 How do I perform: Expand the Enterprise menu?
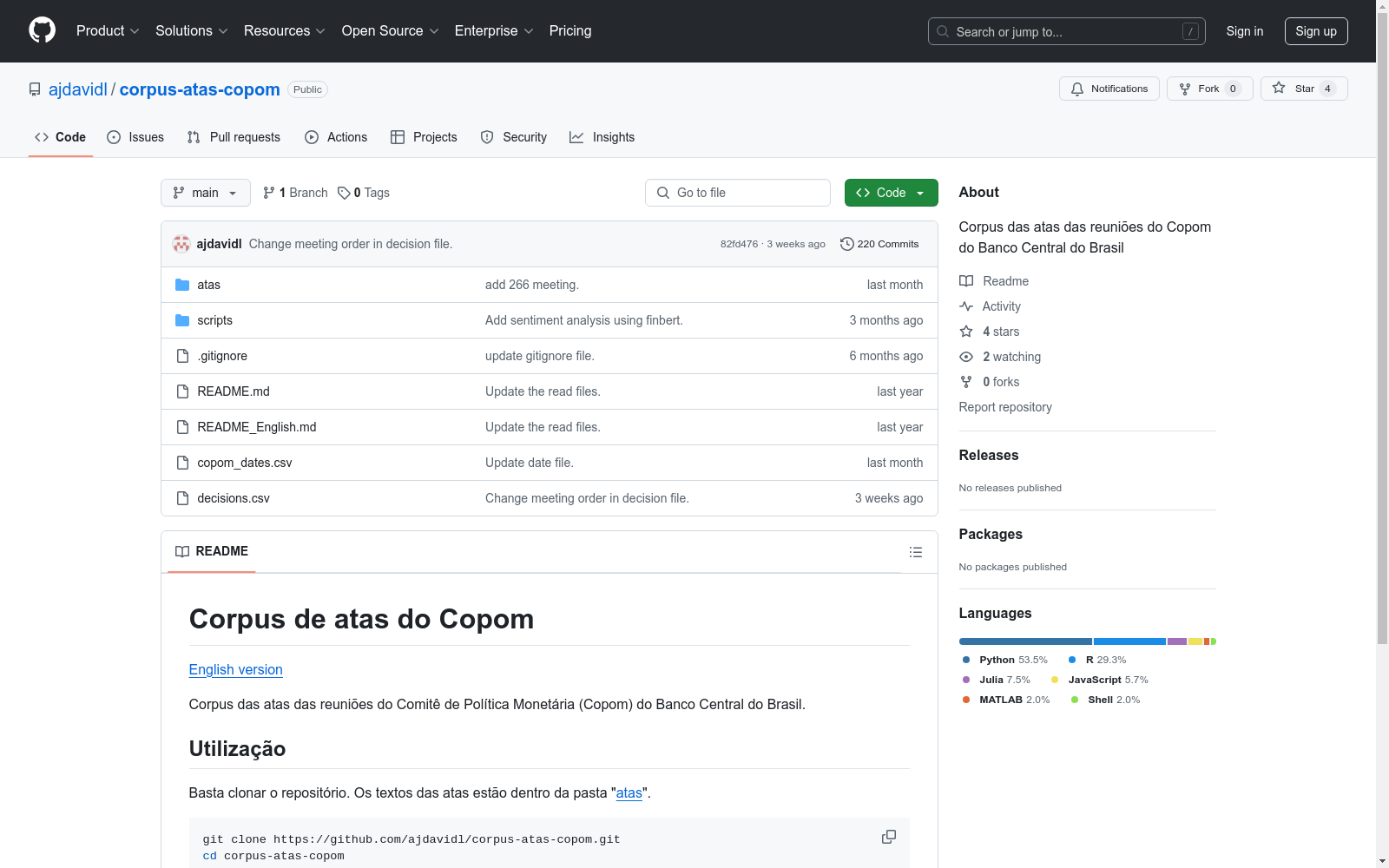tap(494, 30)
